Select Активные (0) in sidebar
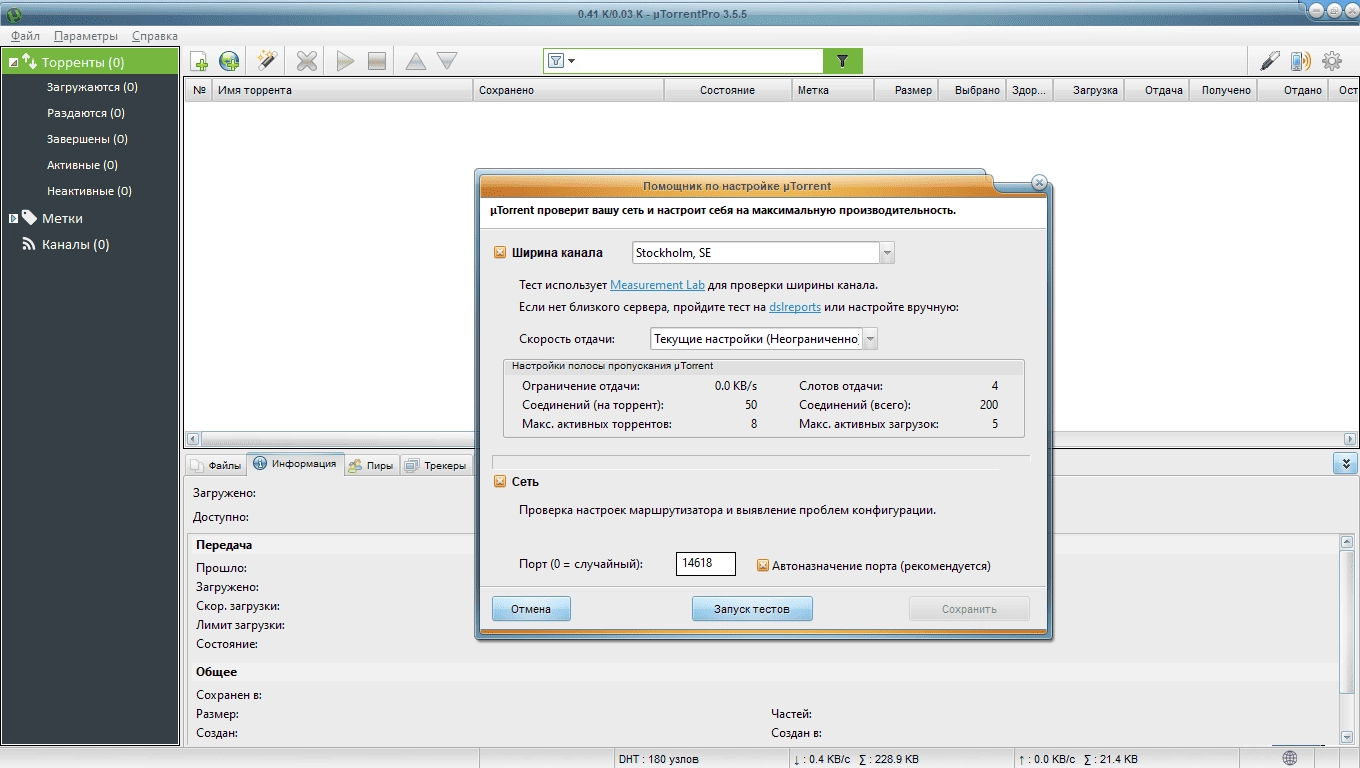 [82, 165]
